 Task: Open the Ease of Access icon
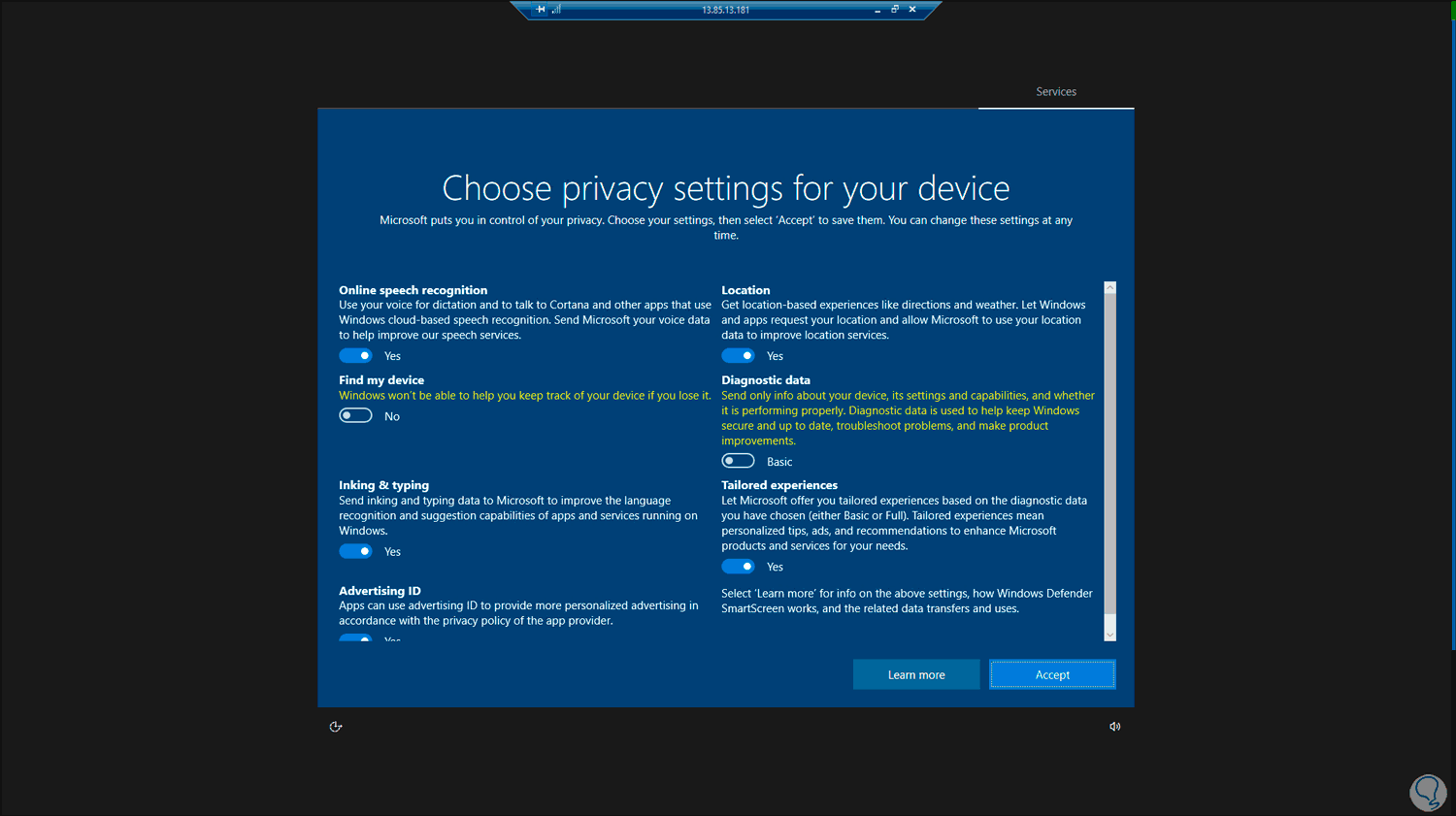pos(336,727)
